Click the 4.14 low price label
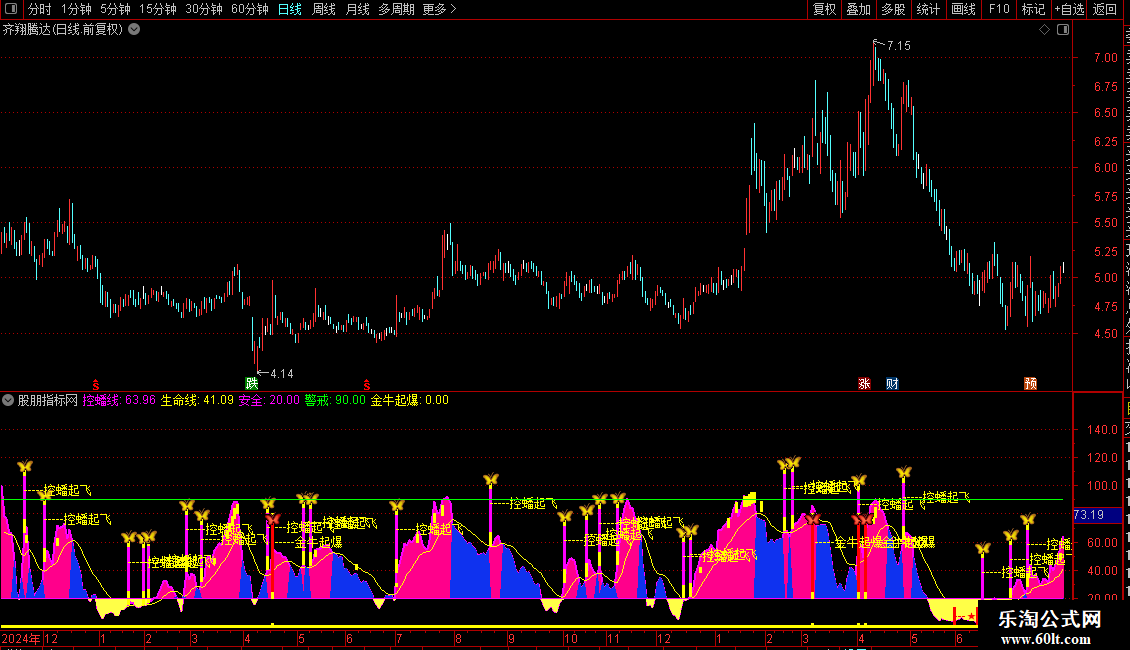Viewport: 1130px width, 650px height. (x=282, y=373)
